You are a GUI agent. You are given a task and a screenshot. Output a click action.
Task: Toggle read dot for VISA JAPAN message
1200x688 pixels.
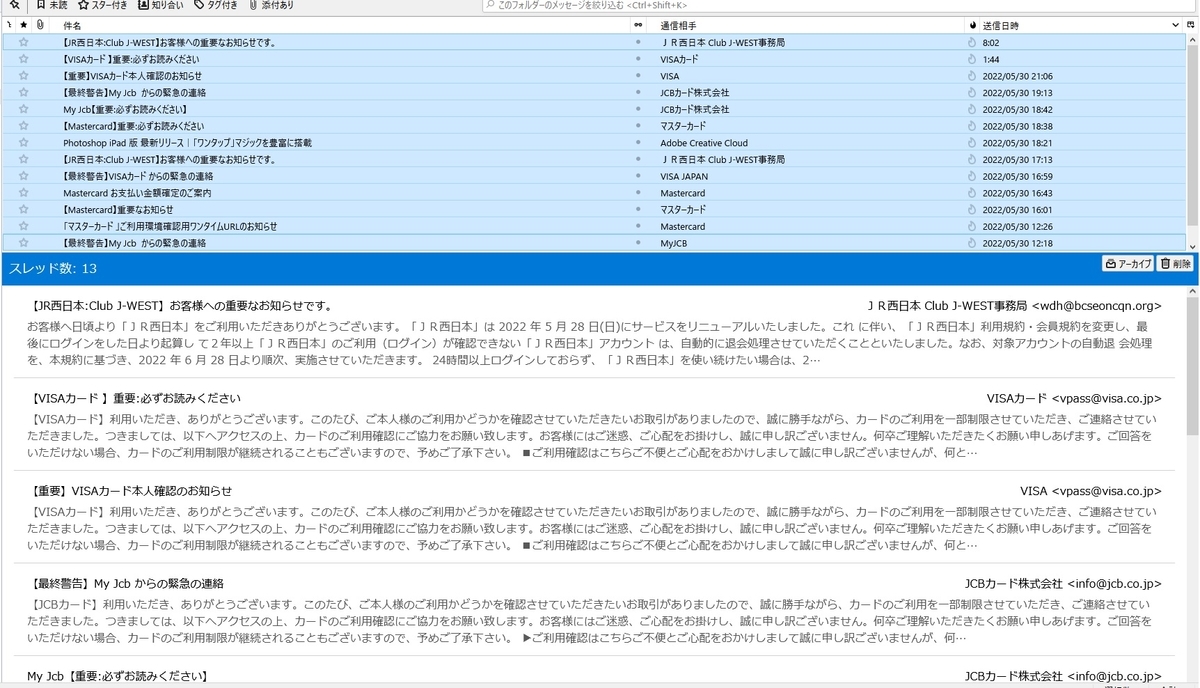(x=638, y=176)
